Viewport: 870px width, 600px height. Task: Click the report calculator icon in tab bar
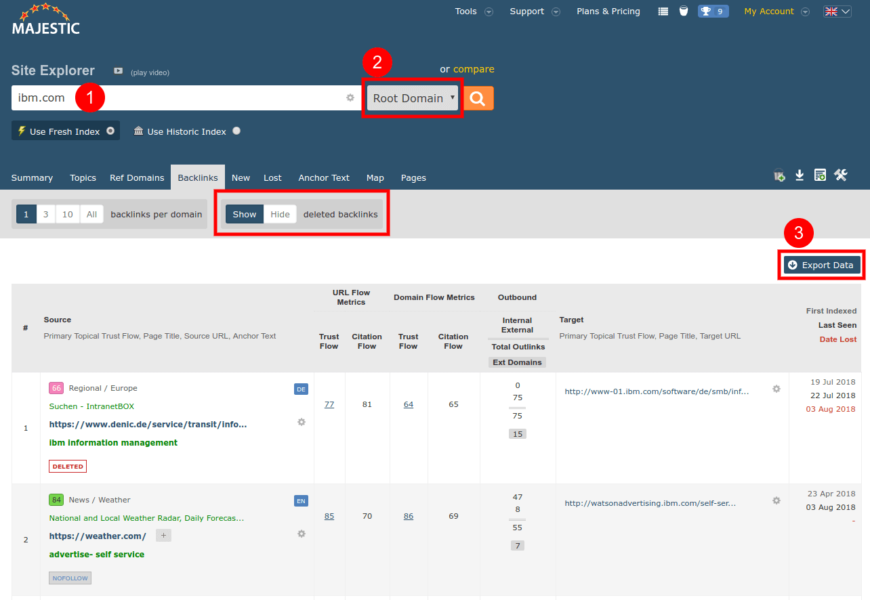coord(820,175)
